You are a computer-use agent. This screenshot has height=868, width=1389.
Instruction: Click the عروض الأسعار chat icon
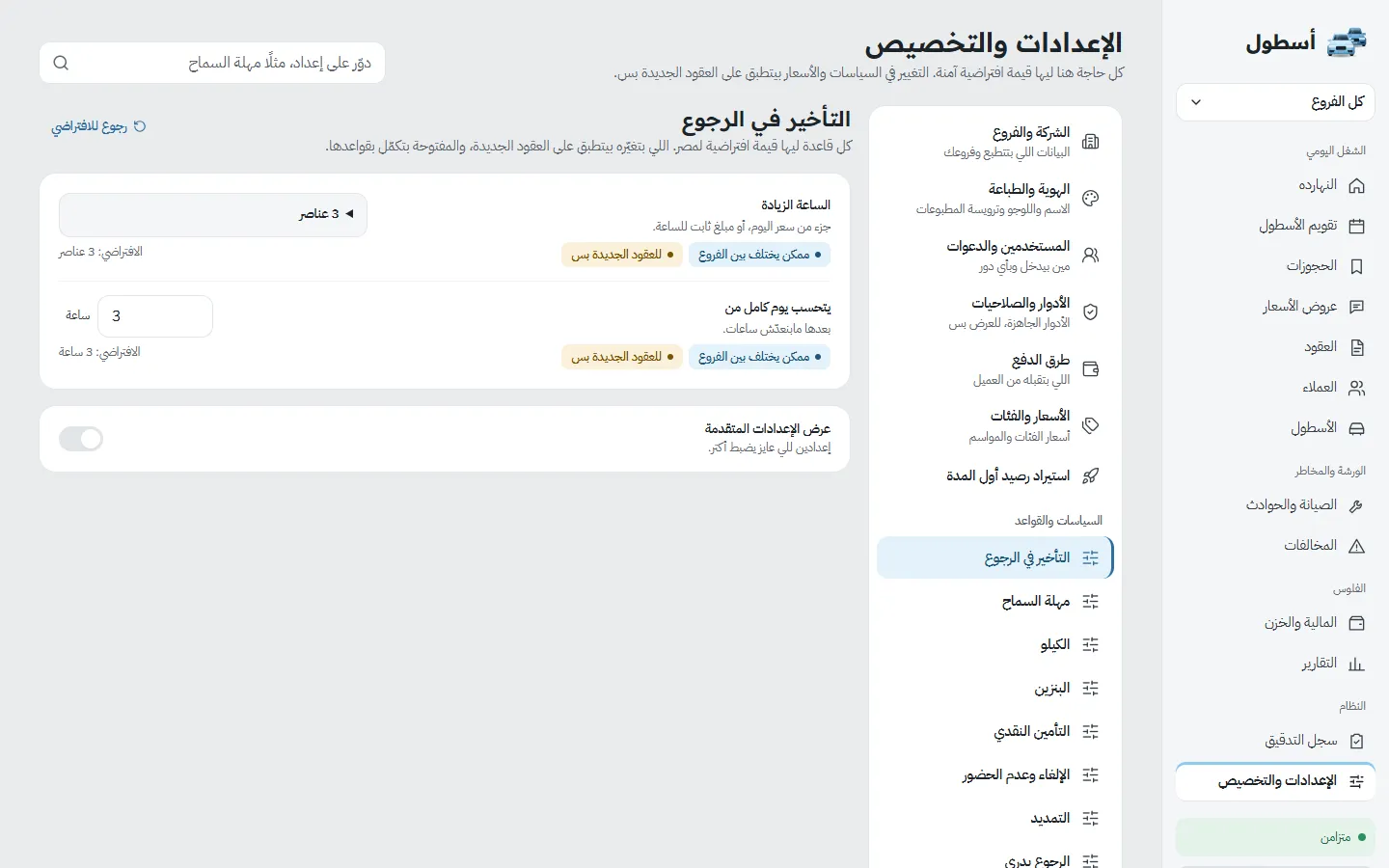click(x=1356, y=307)
